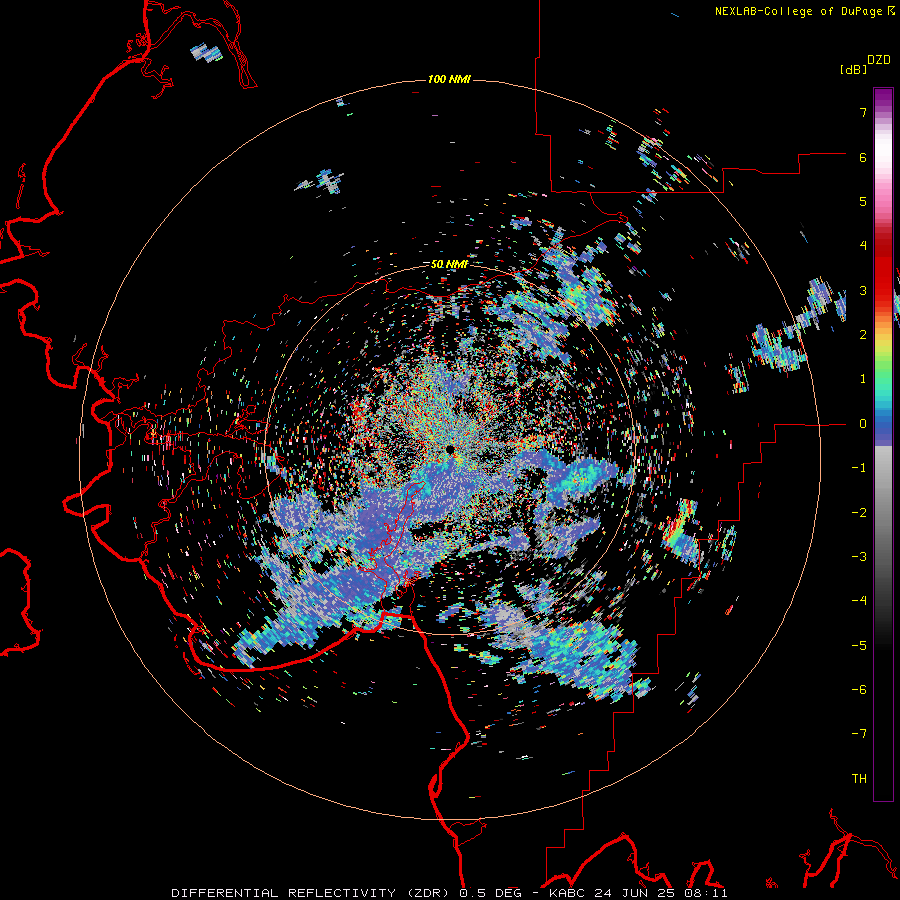Click the 3 tick label on the color scale
The image size is (900, 900).
pos(863,290)
